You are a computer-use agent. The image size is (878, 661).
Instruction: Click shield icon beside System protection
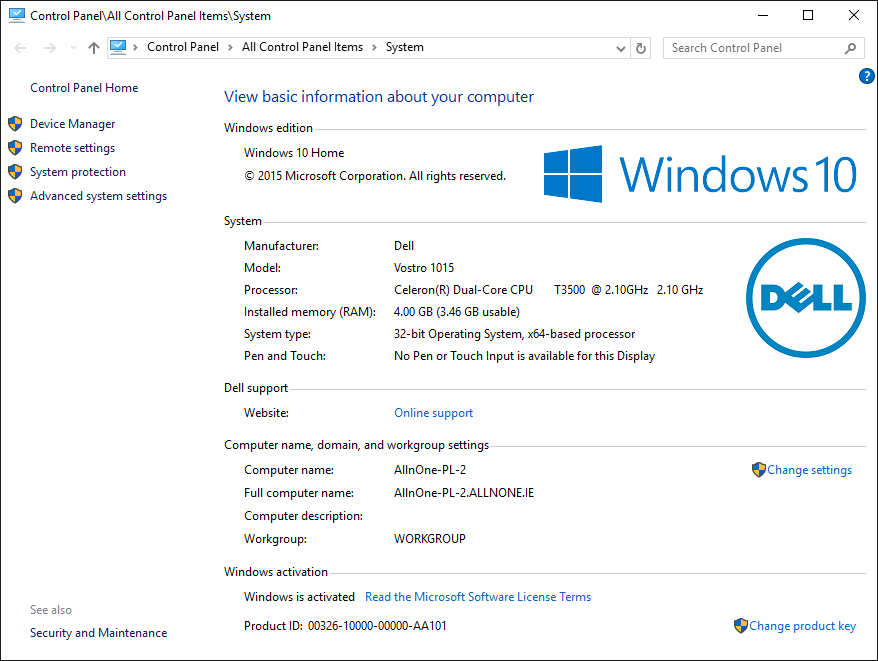point(15,172)
